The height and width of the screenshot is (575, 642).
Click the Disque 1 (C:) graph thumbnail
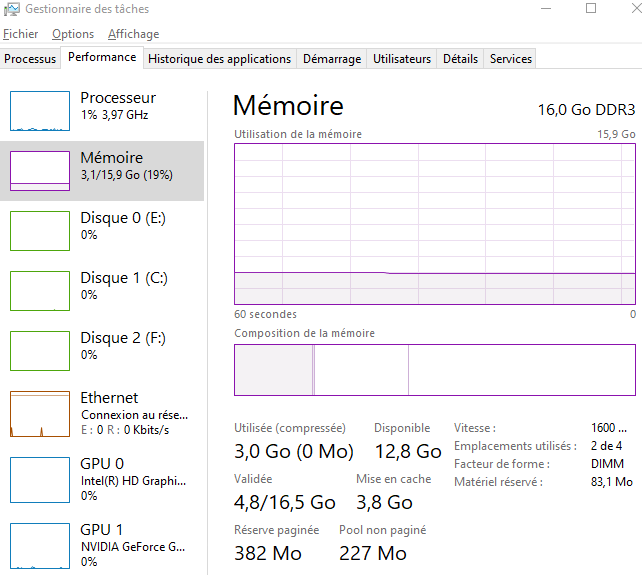(x=40, y=291)
